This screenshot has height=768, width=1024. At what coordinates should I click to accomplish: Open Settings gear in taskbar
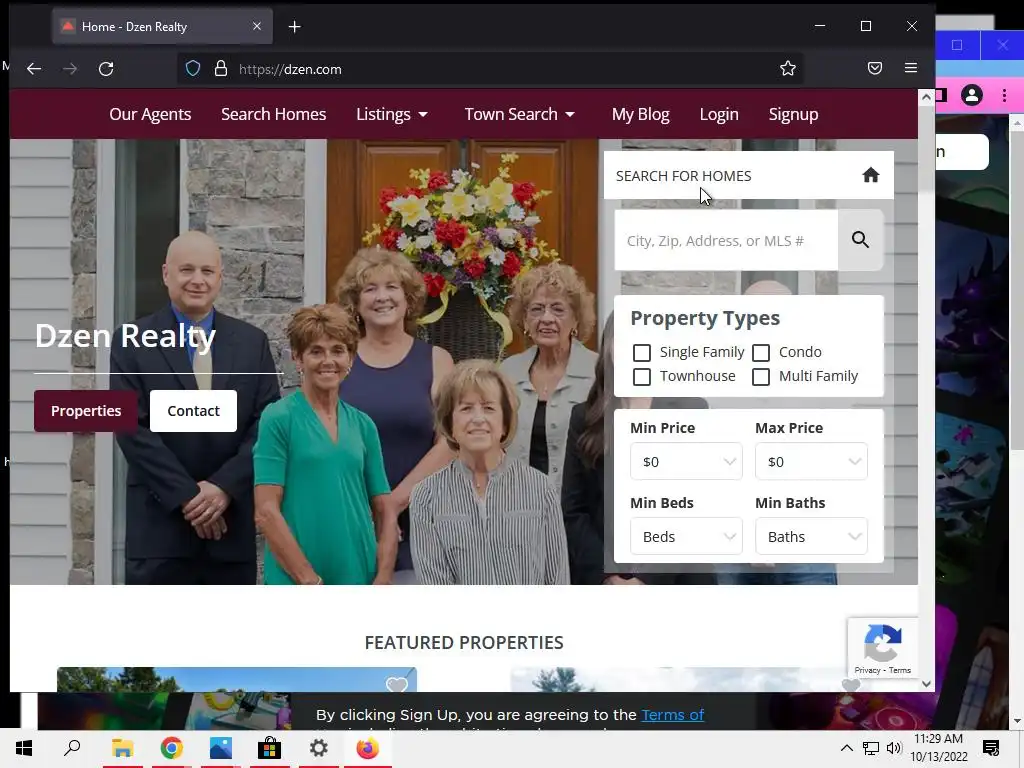[319, 748]
